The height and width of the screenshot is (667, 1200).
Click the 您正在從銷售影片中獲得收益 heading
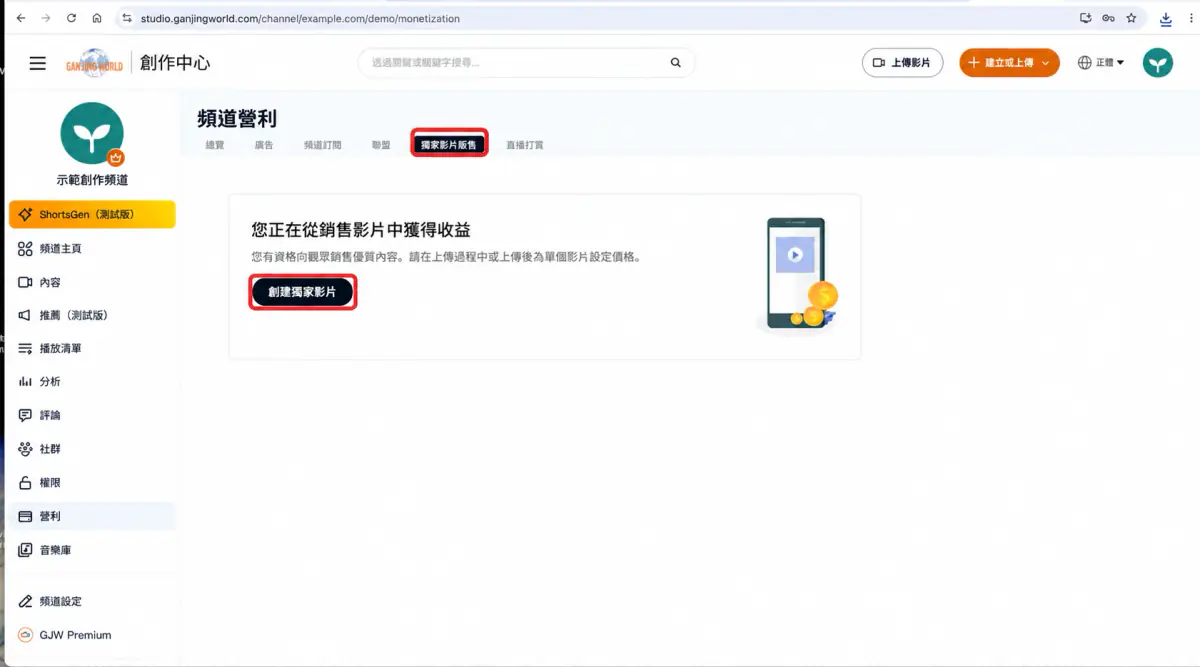tap(361, 230)
